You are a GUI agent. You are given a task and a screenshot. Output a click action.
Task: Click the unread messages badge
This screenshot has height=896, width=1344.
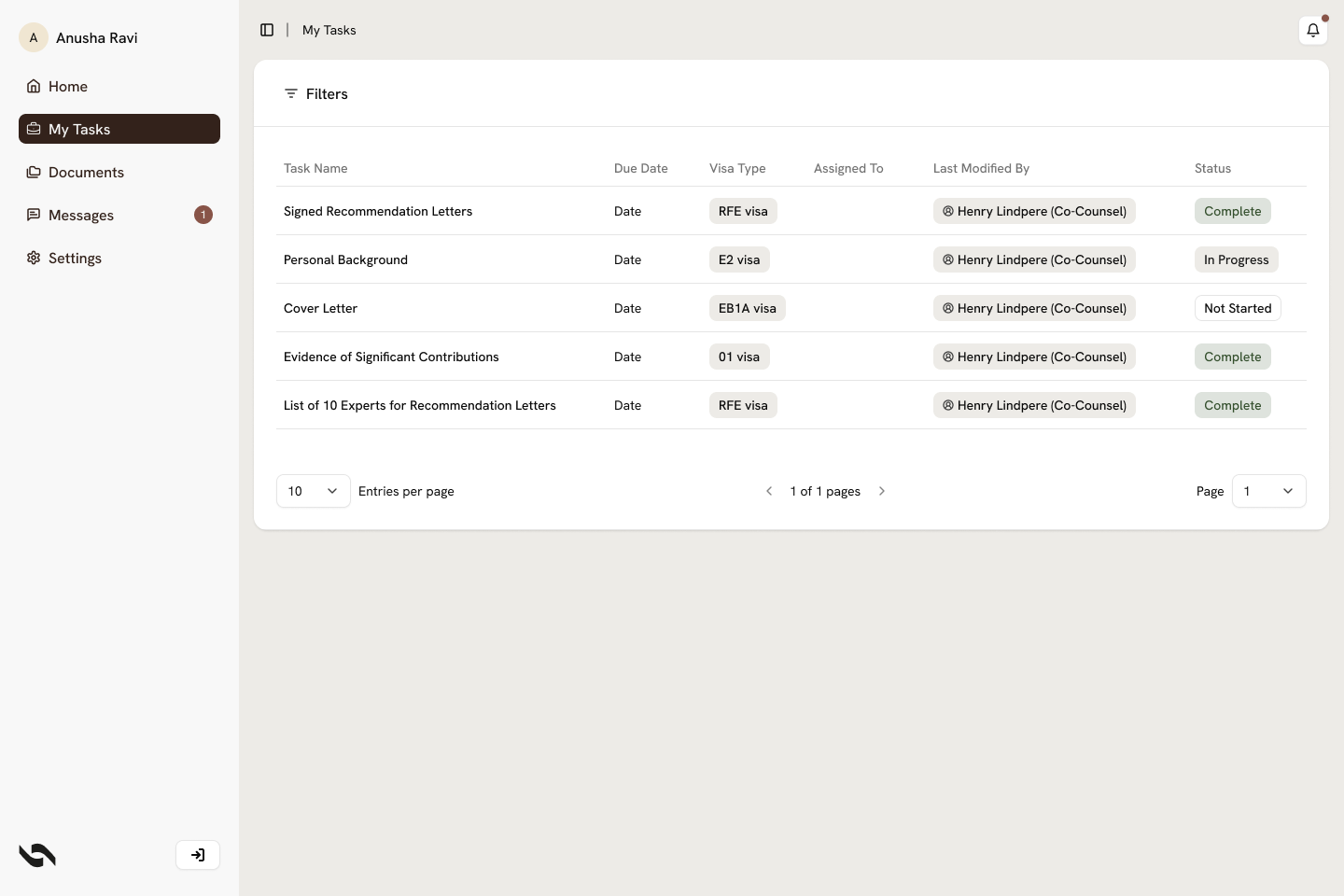[x=203, y=215]
